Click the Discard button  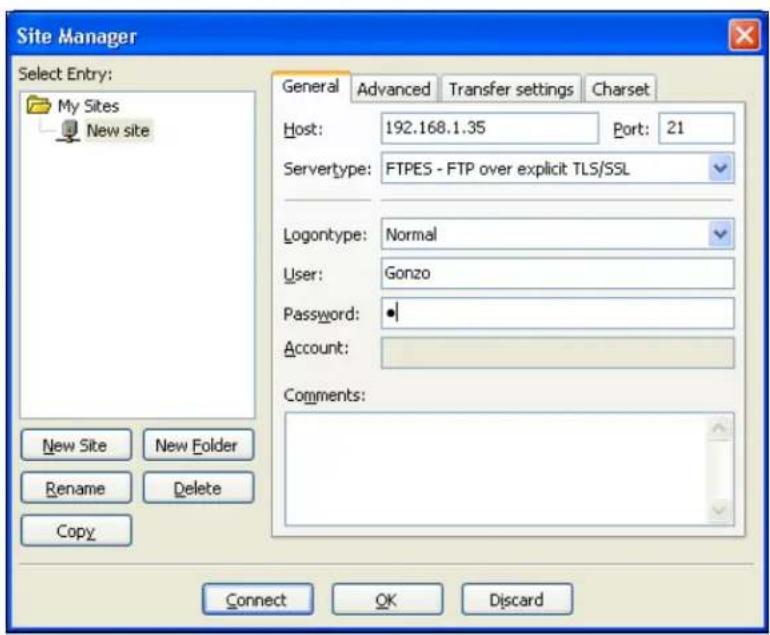click(517, 599)
